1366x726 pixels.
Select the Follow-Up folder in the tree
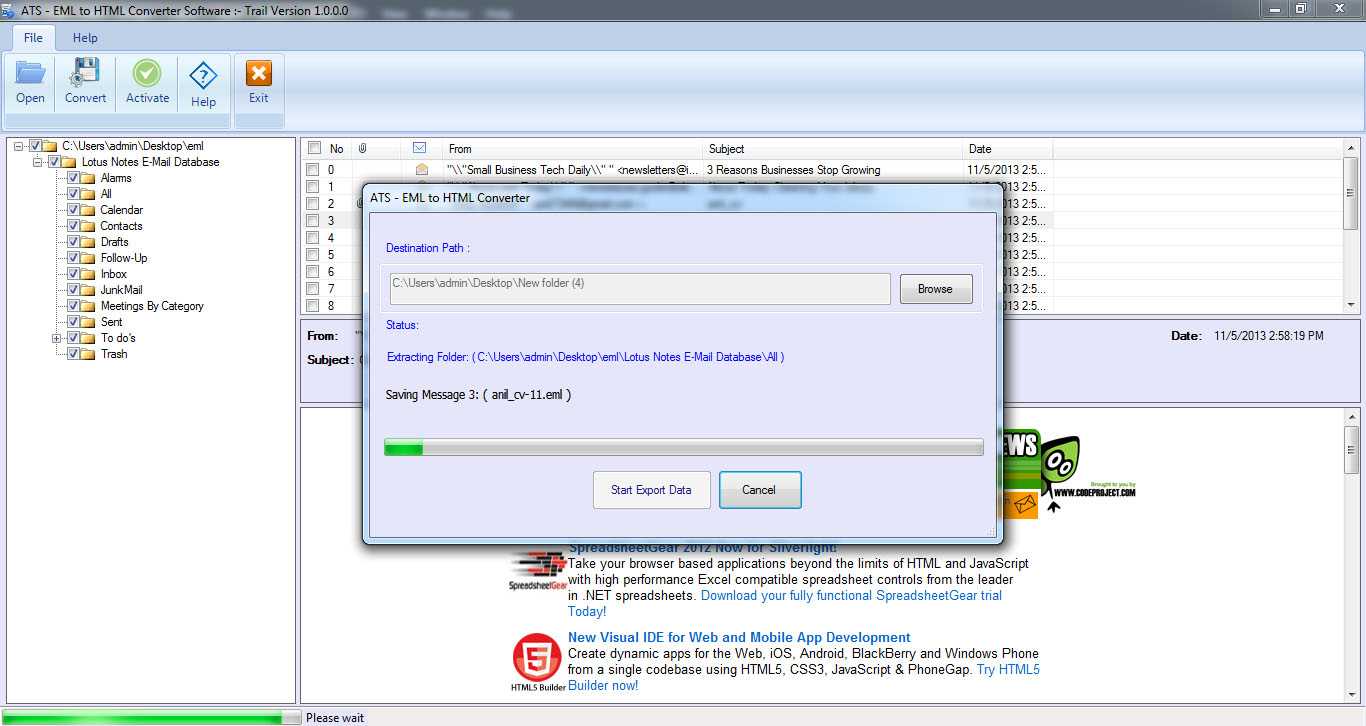coord(124,258)
